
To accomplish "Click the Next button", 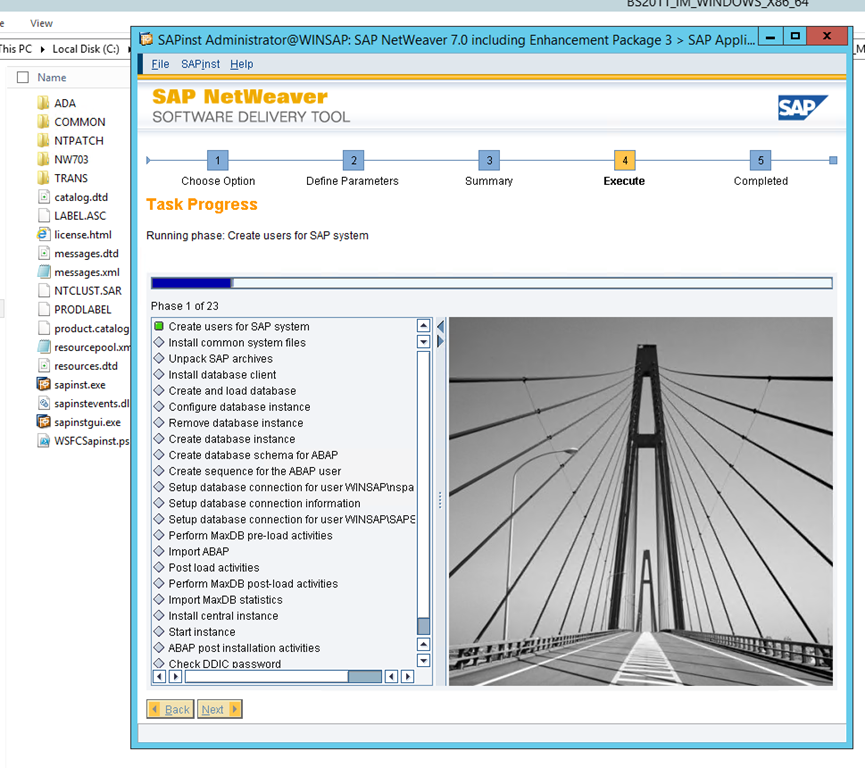I will point(220,709).
